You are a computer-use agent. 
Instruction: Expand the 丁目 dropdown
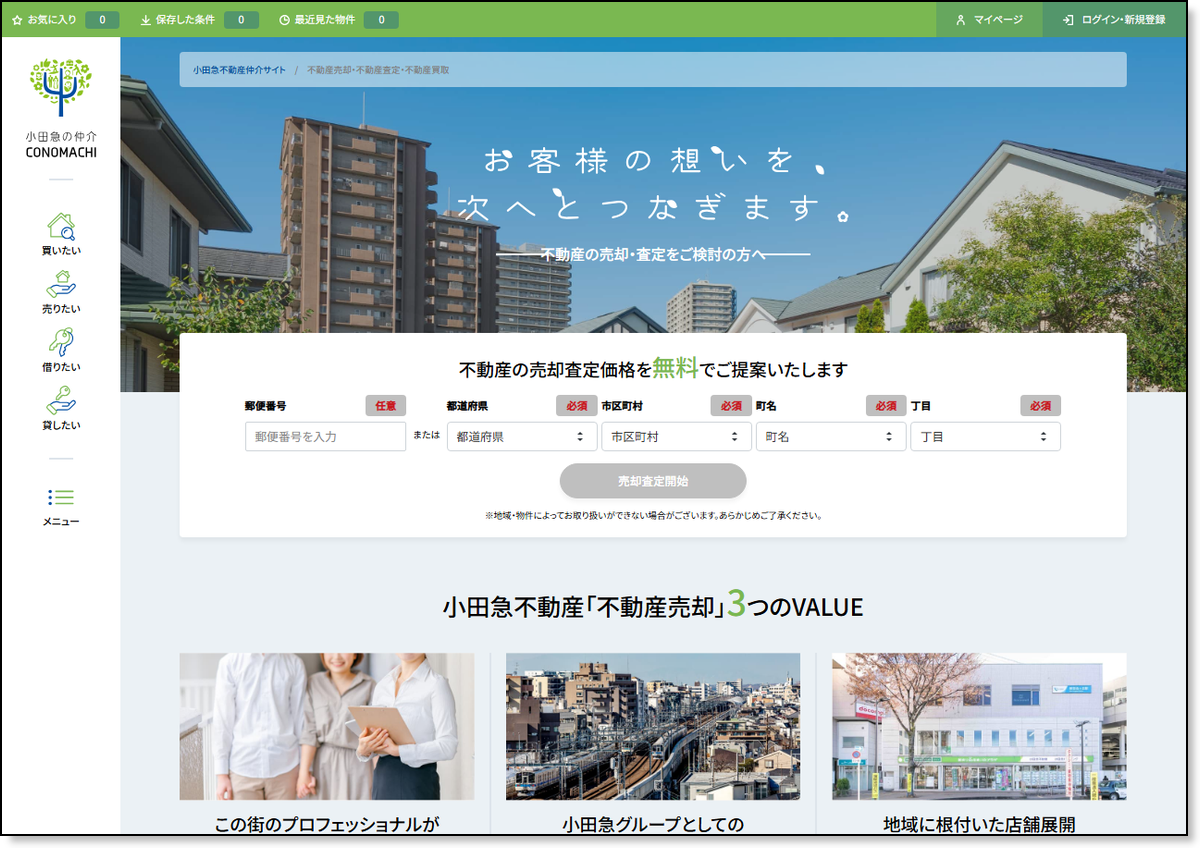985,437
